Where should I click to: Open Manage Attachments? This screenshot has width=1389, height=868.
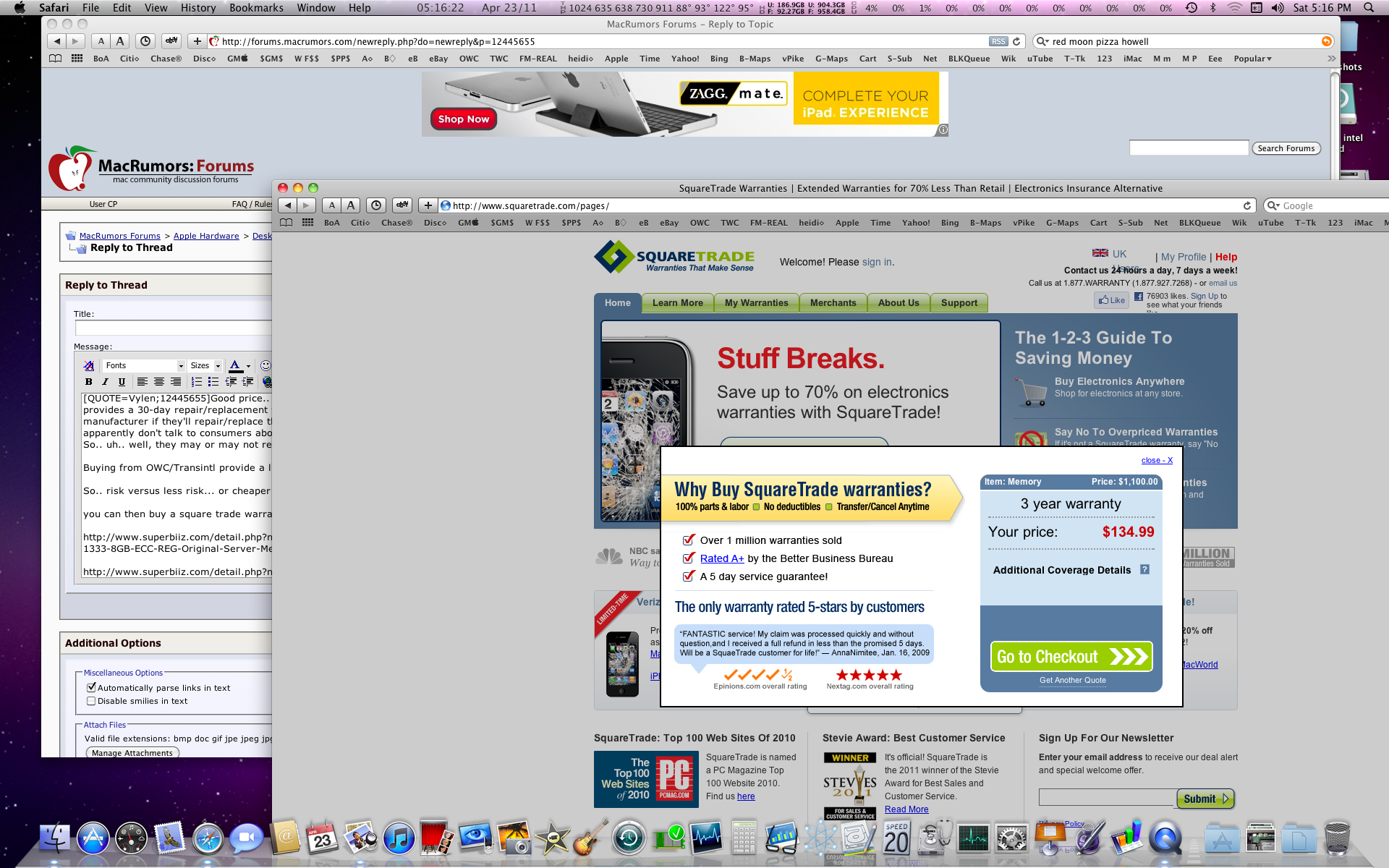point(132,753)
